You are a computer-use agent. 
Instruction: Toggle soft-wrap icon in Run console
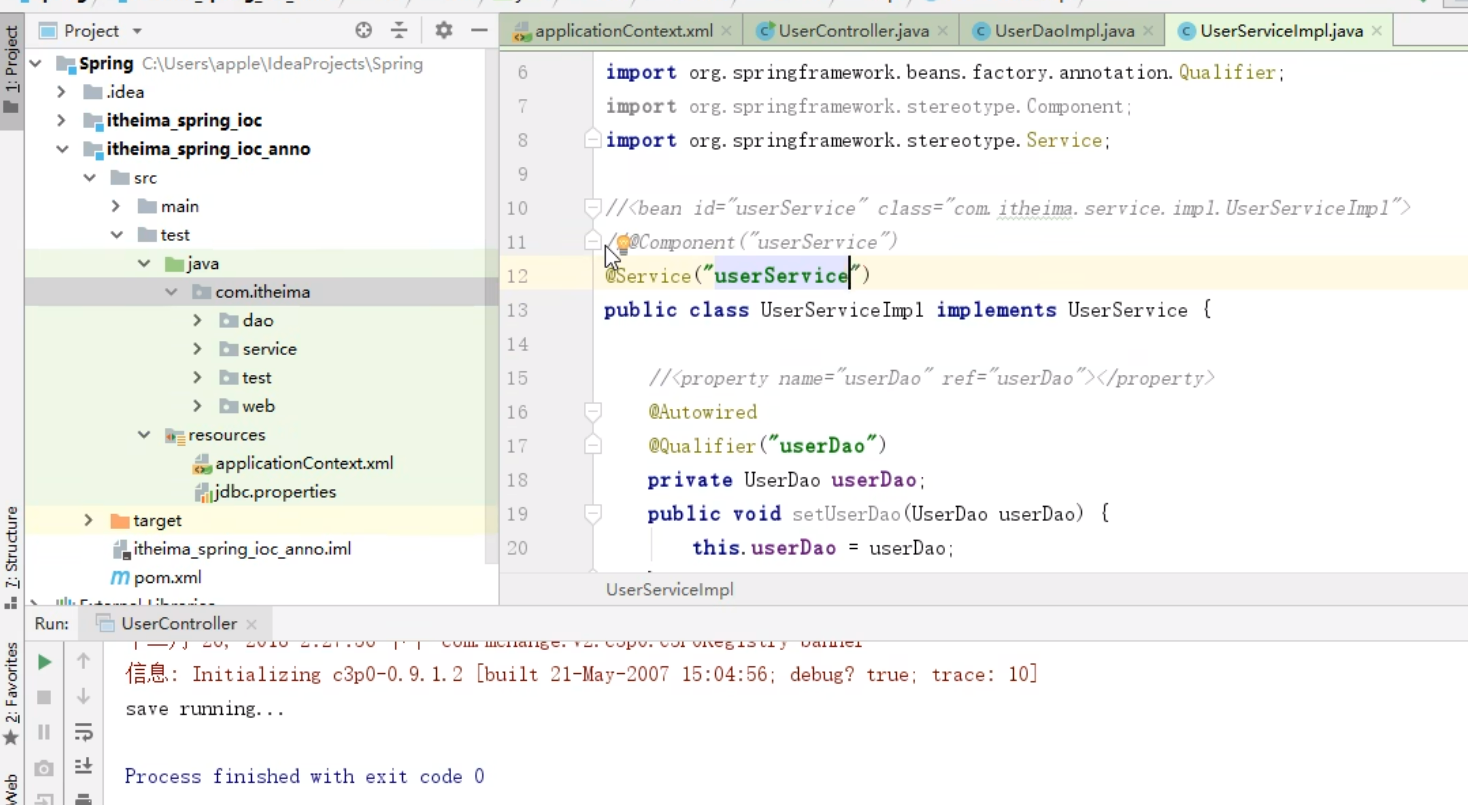click(x=84, y=732)
